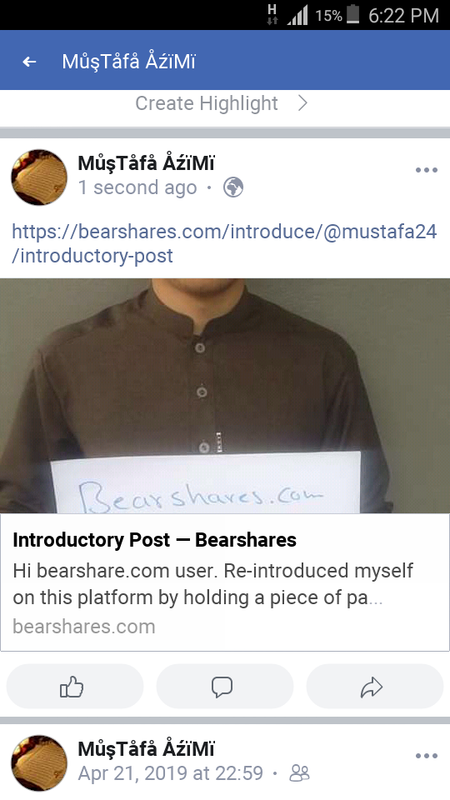The image size is (450, 800).
Task: Open the three-dot menu on the Apr 21 post
Action: click(427, 756)
